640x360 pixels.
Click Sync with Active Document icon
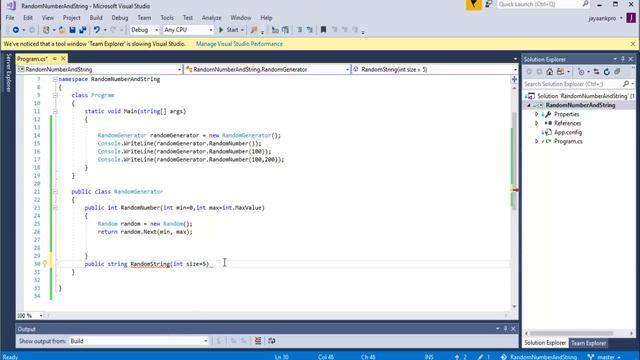click(596, 72)
